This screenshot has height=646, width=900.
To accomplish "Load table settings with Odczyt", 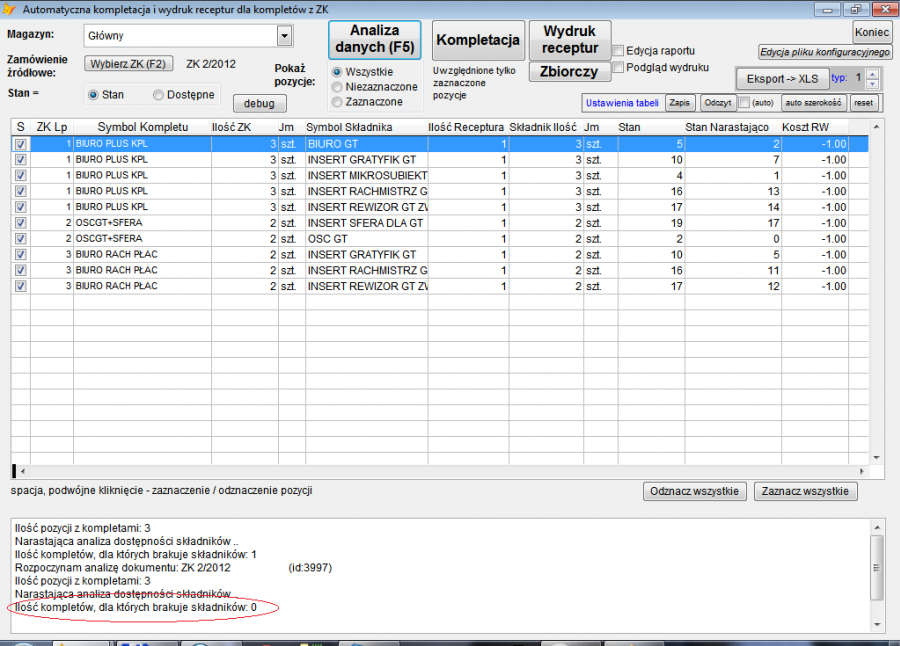I will pos(718,103).
